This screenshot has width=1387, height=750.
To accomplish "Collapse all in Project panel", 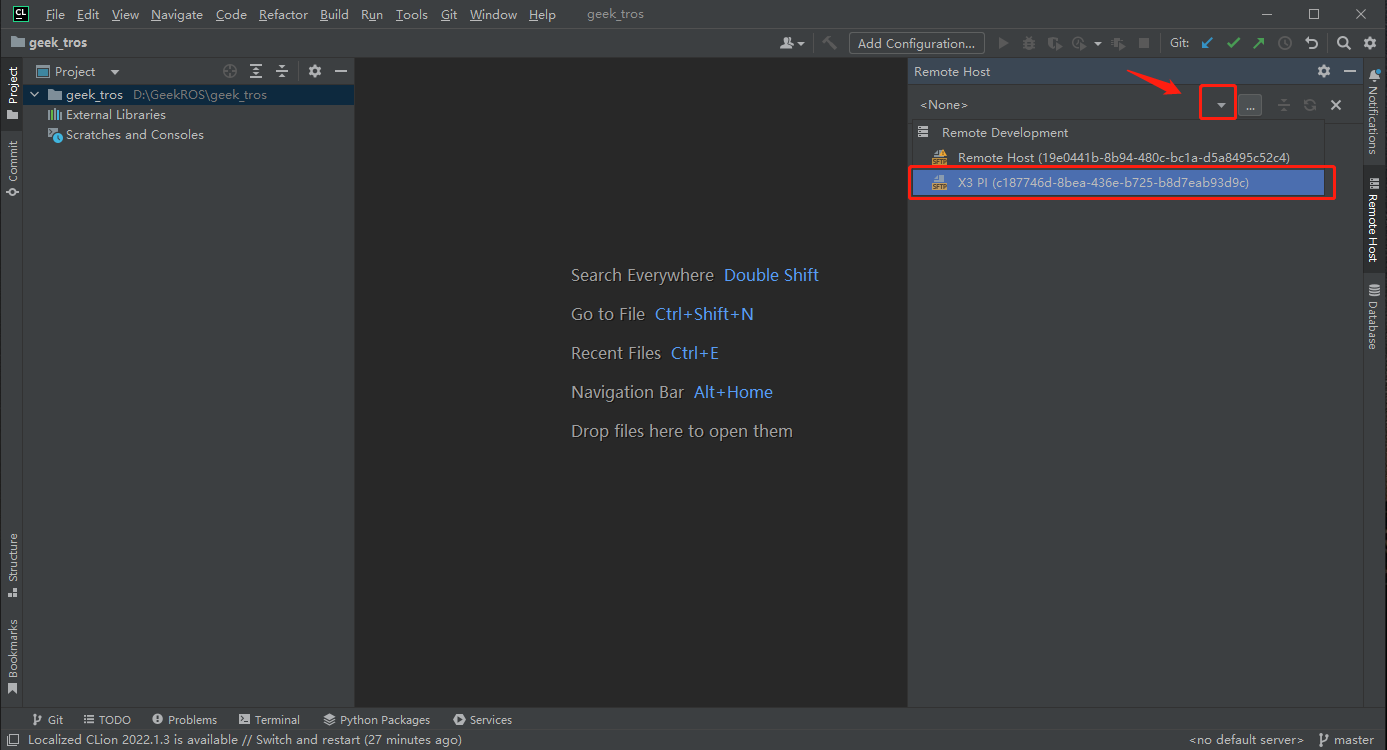I will pyautogui.click(x=282, y=71).
